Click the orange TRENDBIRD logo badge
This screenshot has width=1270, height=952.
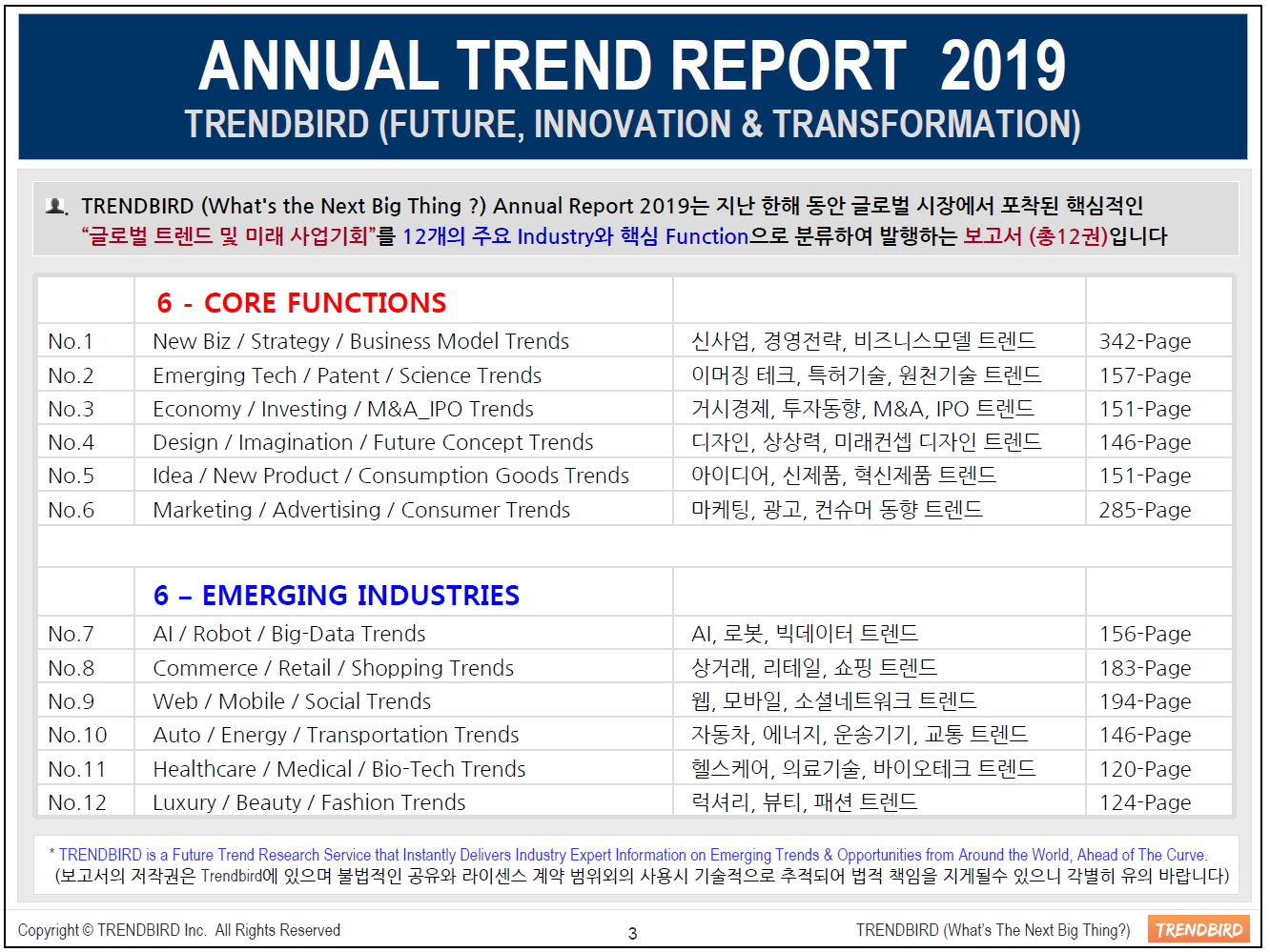pos(1198,929)
